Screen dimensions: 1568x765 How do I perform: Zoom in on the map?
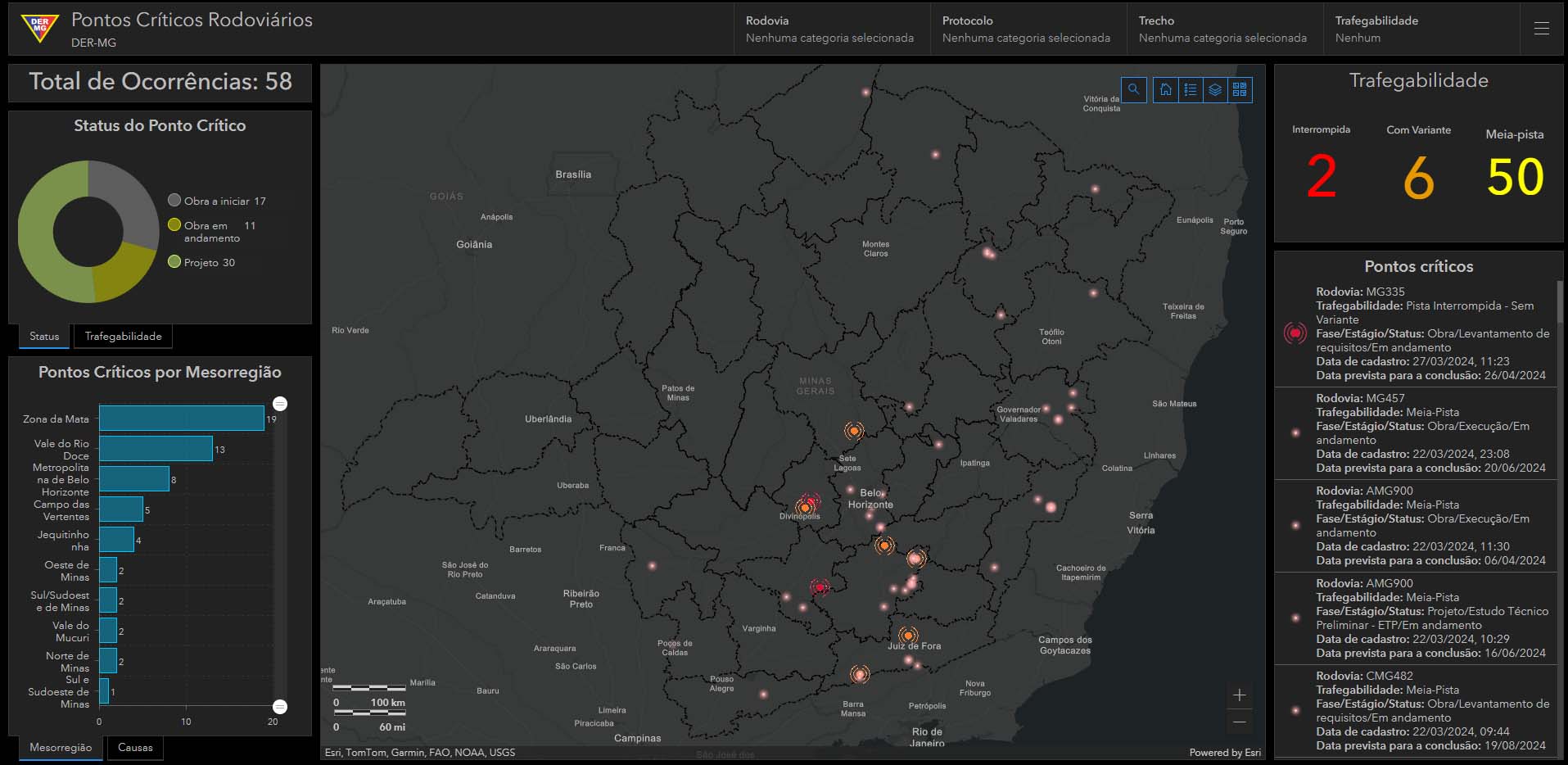pos(1240,695)
